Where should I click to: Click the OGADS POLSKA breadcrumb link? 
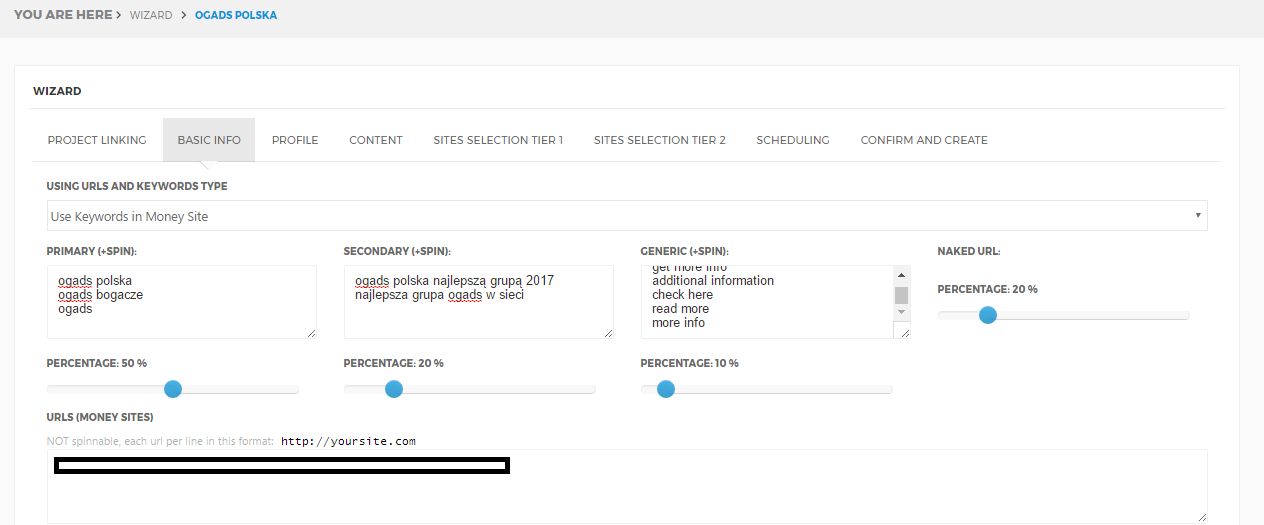click(236, 16)
